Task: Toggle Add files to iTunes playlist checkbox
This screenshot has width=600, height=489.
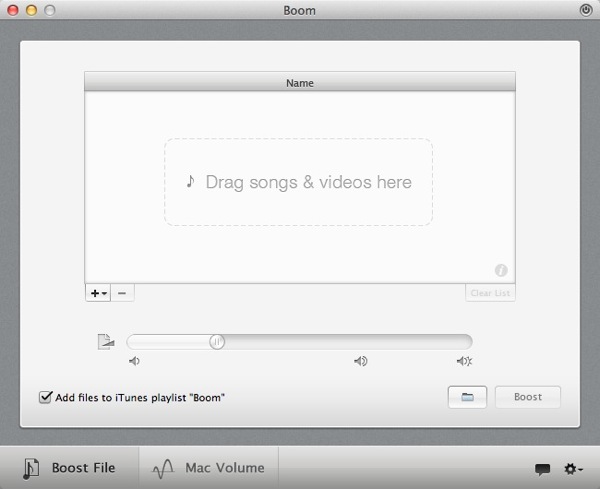Action: [45, 397]
